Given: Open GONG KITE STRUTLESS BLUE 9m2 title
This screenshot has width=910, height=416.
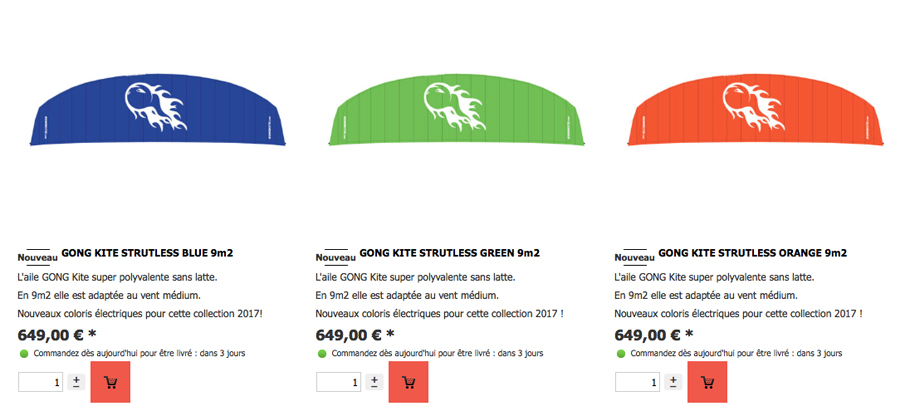Looking at the screenshot, I should [x=147, y=253].
